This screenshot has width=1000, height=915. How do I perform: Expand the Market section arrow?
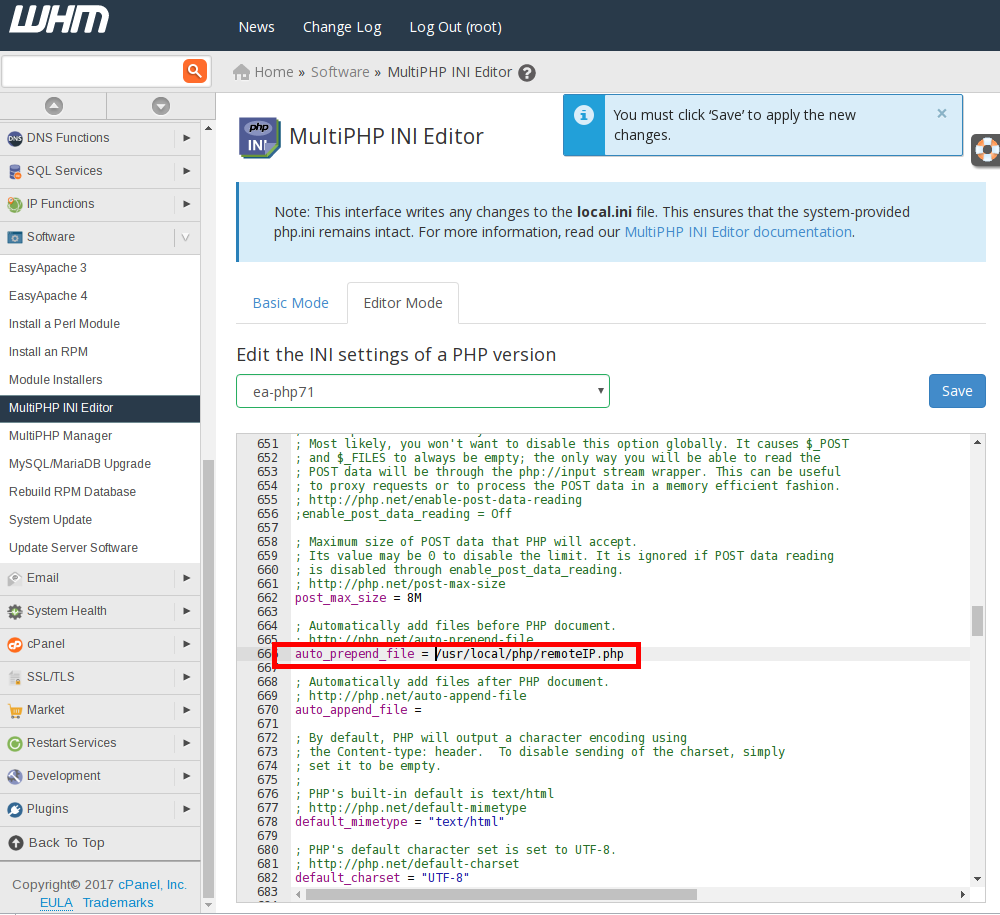click(x=186, y=710)
